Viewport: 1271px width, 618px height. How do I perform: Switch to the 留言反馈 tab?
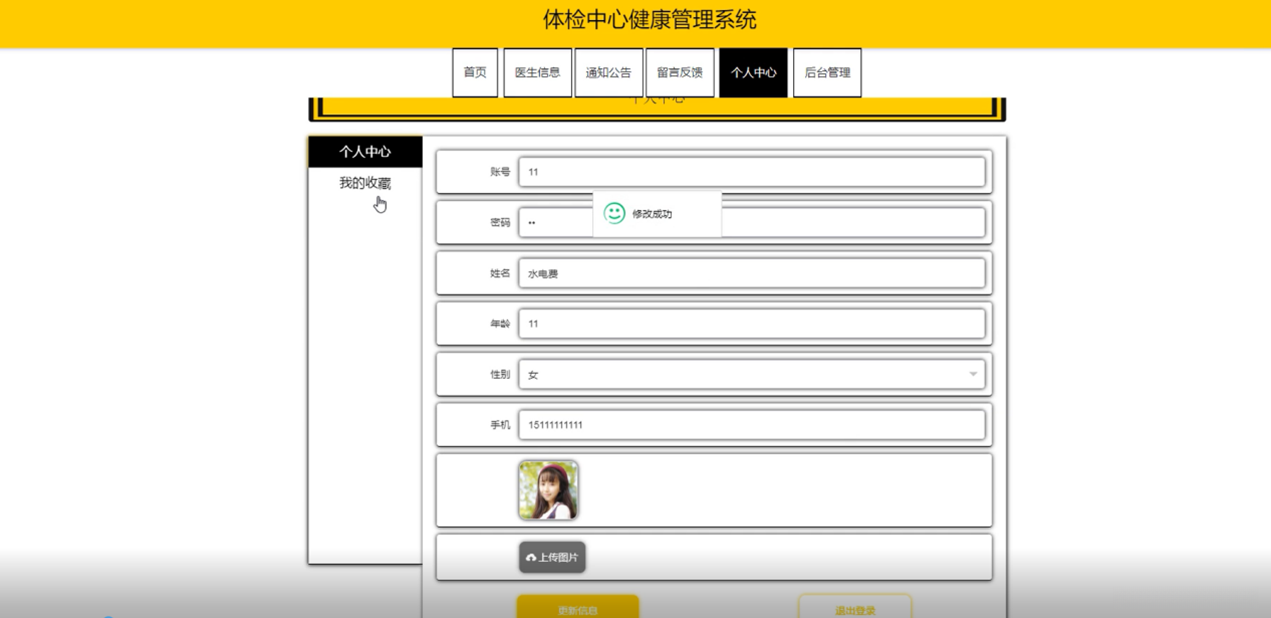pyautogui.click(x=680, y=73)
